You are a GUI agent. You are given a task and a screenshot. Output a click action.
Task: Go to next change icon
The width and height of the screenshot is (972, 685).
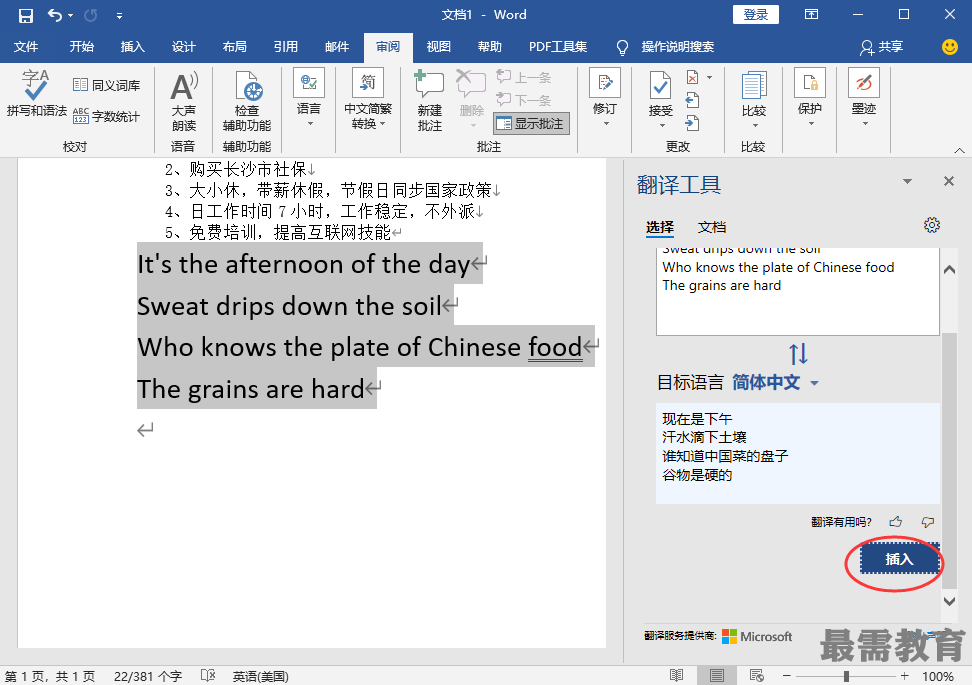click(x=692, y=123)
